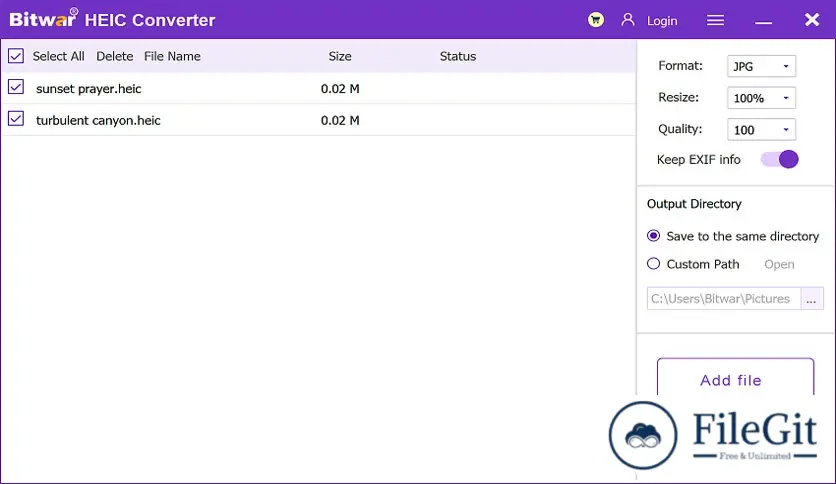Toggle the Select All checkbox
Viewport: 836px width, 484px height.
click(x=16, y=56)
